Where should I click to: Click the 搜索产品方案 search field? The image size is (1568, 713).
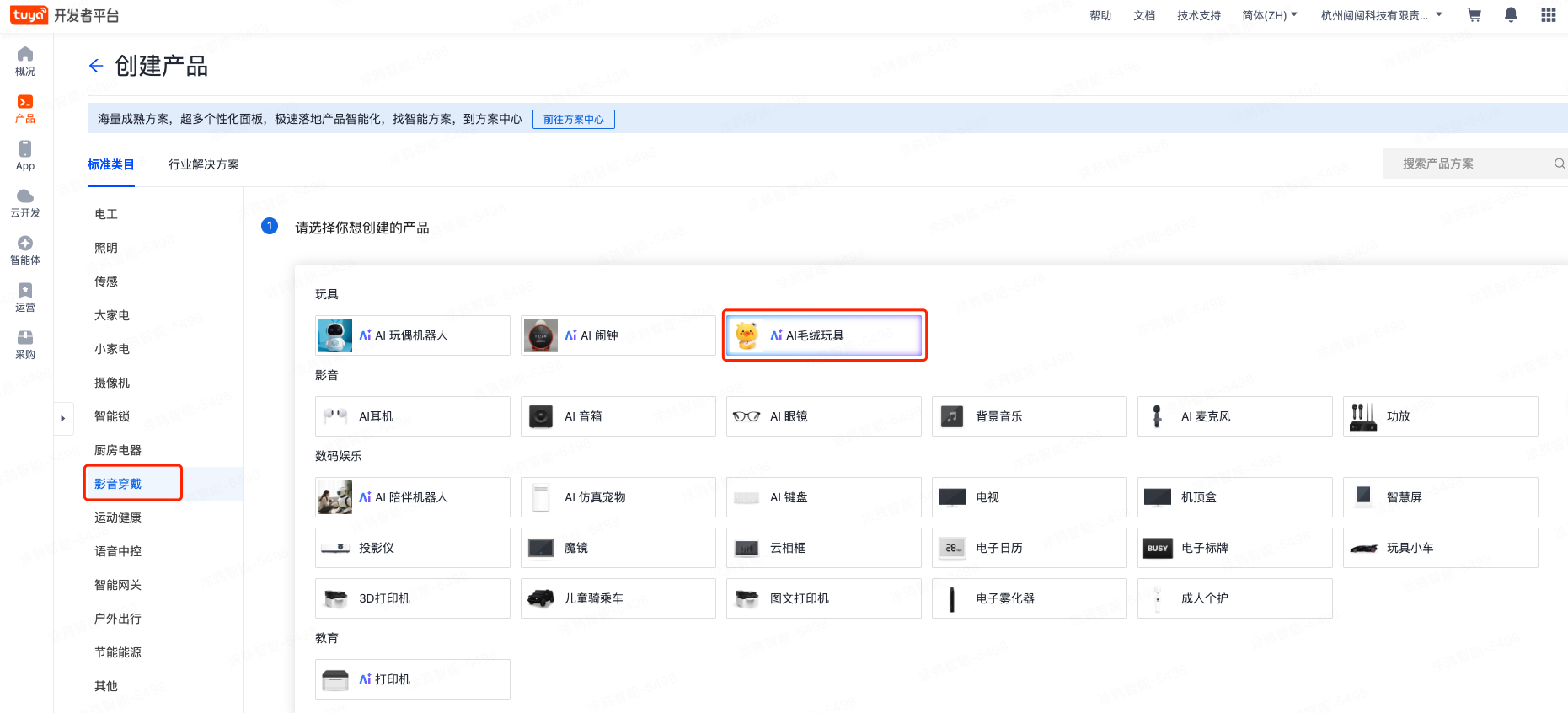1466,164
